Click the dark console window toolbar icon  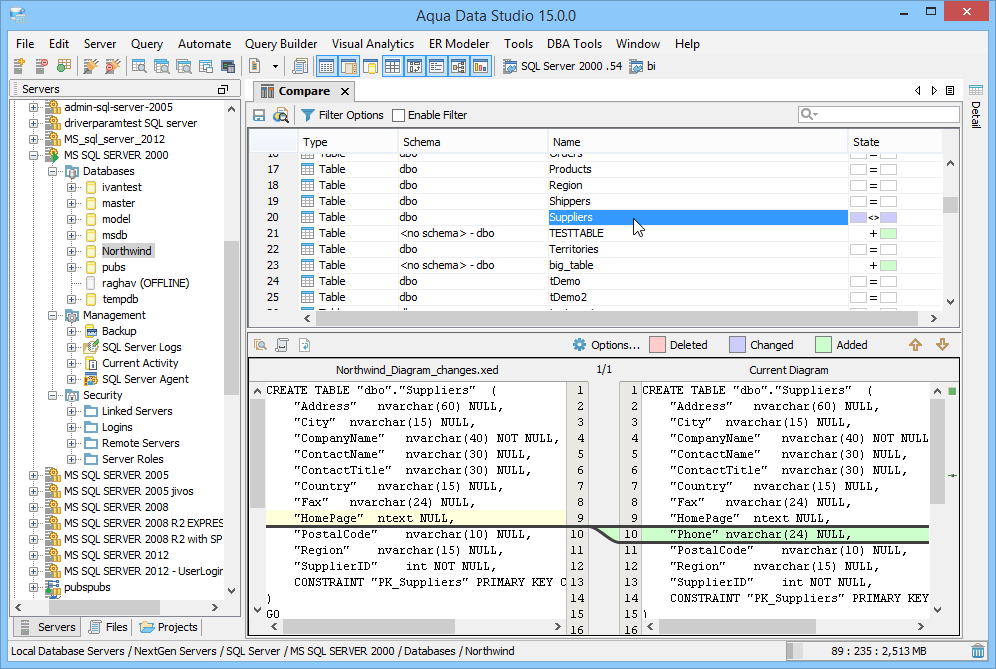[x=227, y=66]
